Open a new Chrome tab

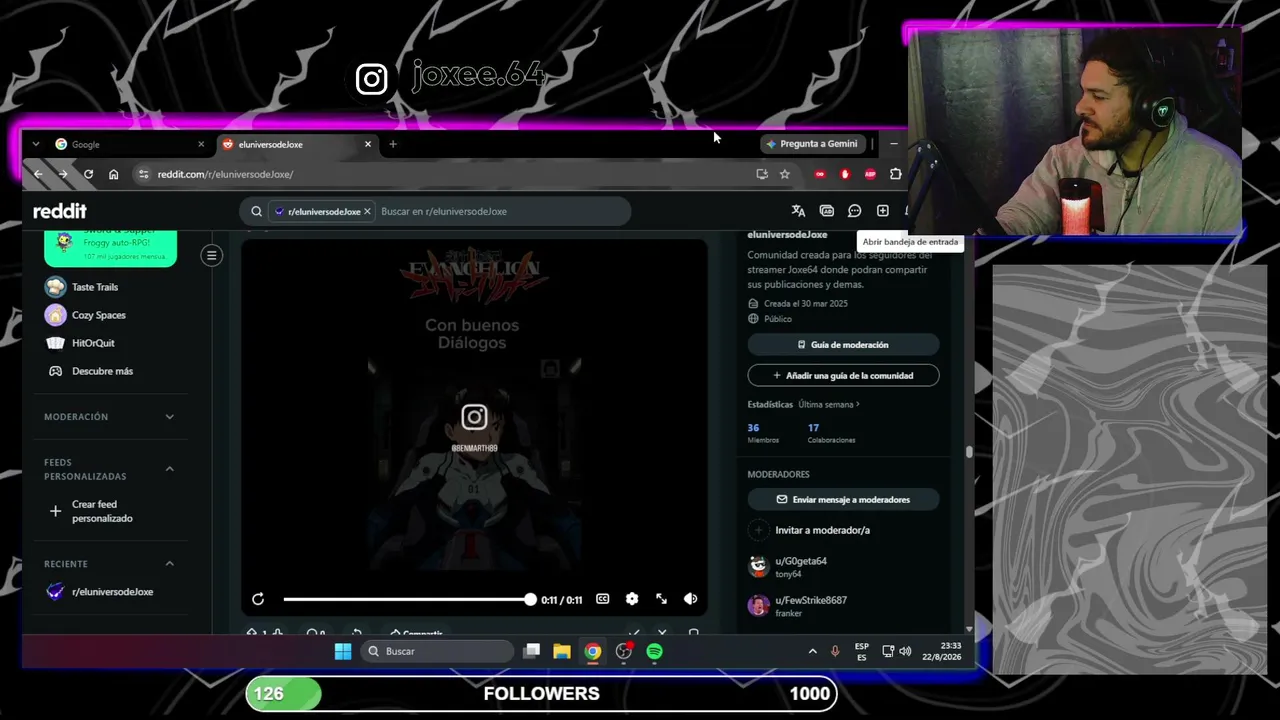(393, 144)
